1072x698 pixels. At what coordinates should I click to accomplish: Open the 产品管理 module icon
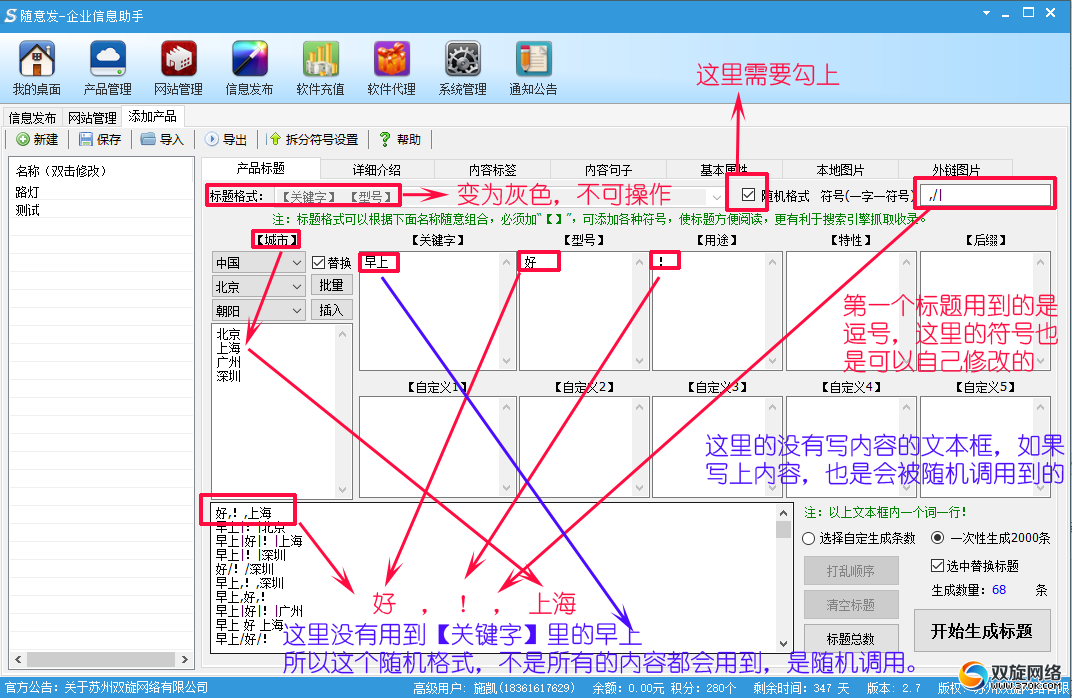[x=107, y=68]
